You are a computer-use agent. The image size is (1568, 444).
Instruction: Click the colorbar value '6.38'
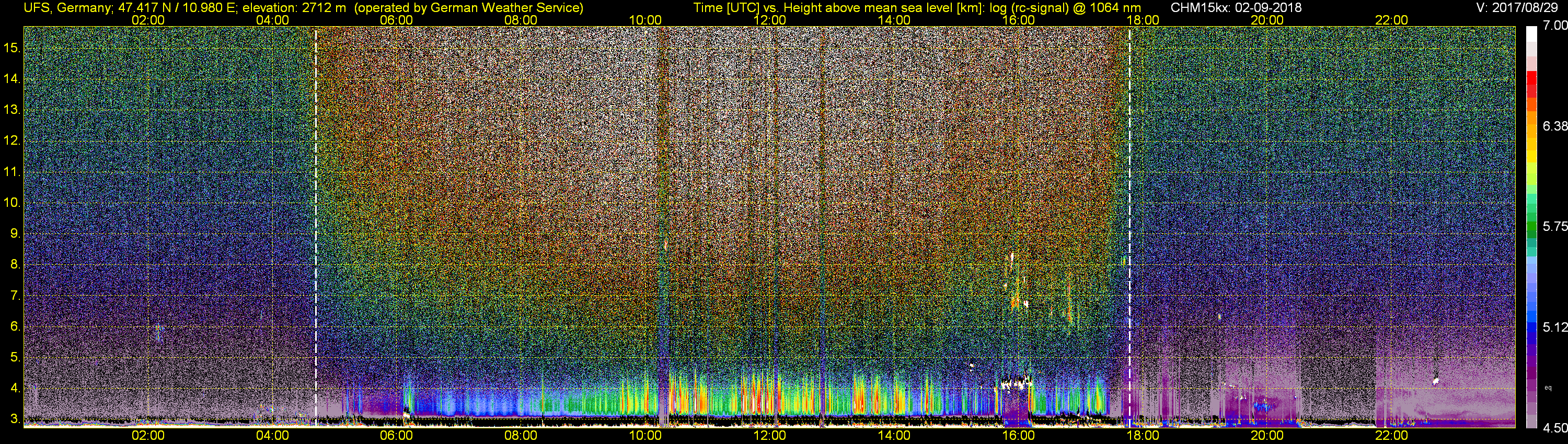tap(1555, 126)
